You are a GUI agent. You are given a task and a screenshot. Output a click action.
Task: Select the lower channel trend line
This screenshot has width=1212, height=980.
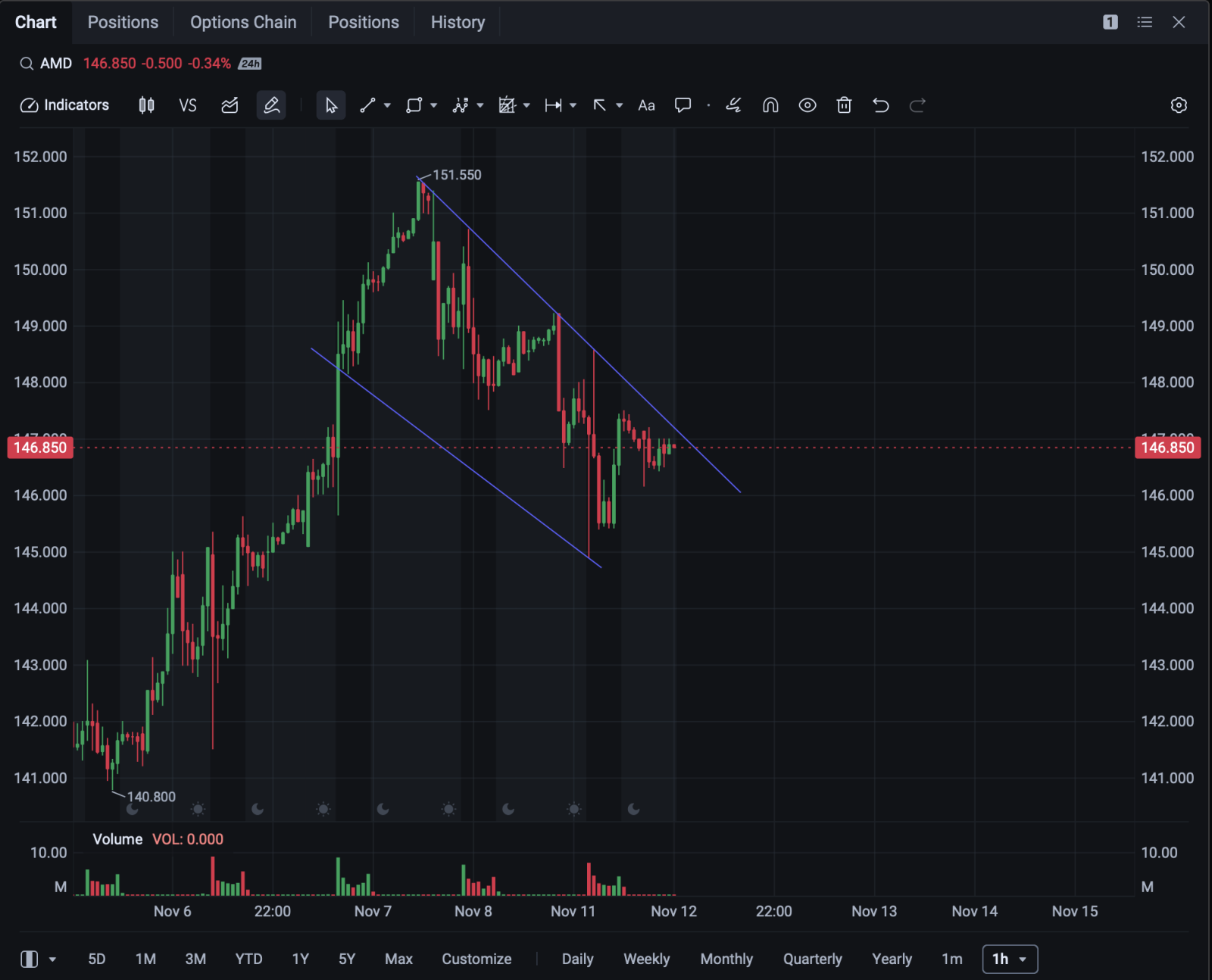pos(456,457)
